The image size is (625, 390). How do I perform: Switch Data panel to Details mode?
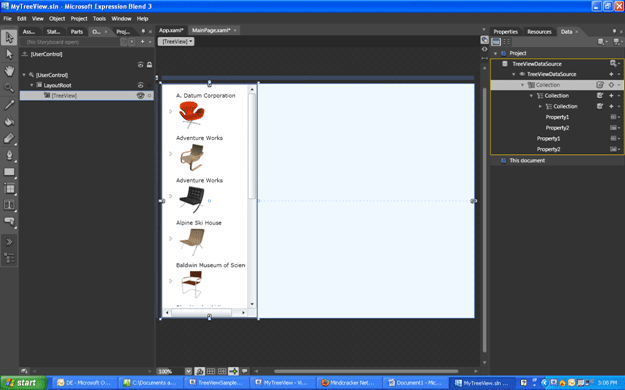click(507, 41)
